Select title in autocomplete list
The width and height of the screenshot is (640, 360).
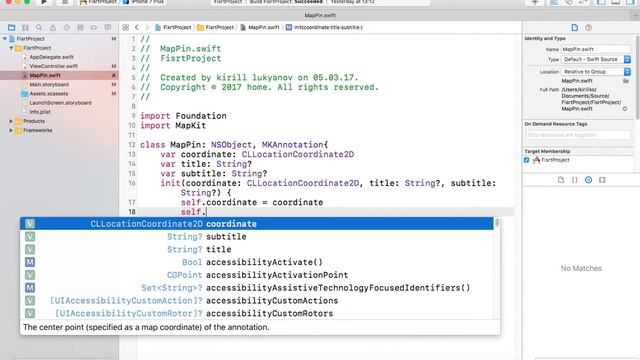(256, 249)
